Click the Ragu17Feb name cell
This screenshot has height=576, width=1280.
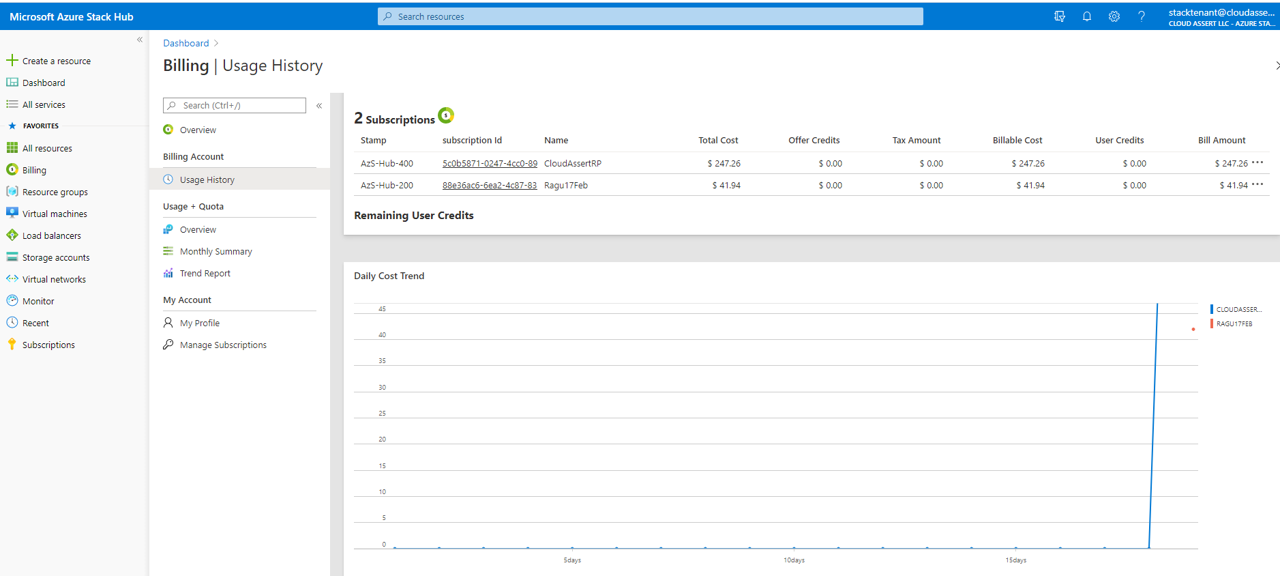pyautogui.click(x=566, y=185)
